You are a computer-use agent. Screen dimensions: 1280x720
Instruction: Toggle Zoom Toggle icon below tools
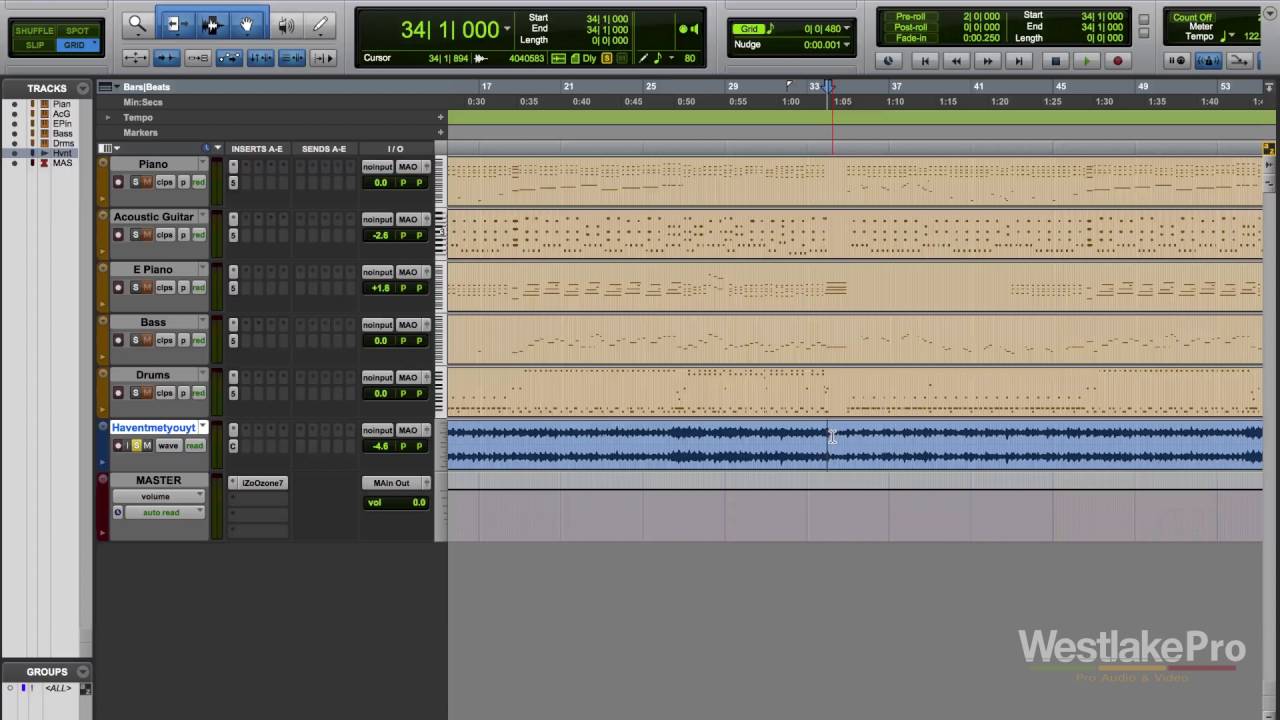tap(135, 58)
